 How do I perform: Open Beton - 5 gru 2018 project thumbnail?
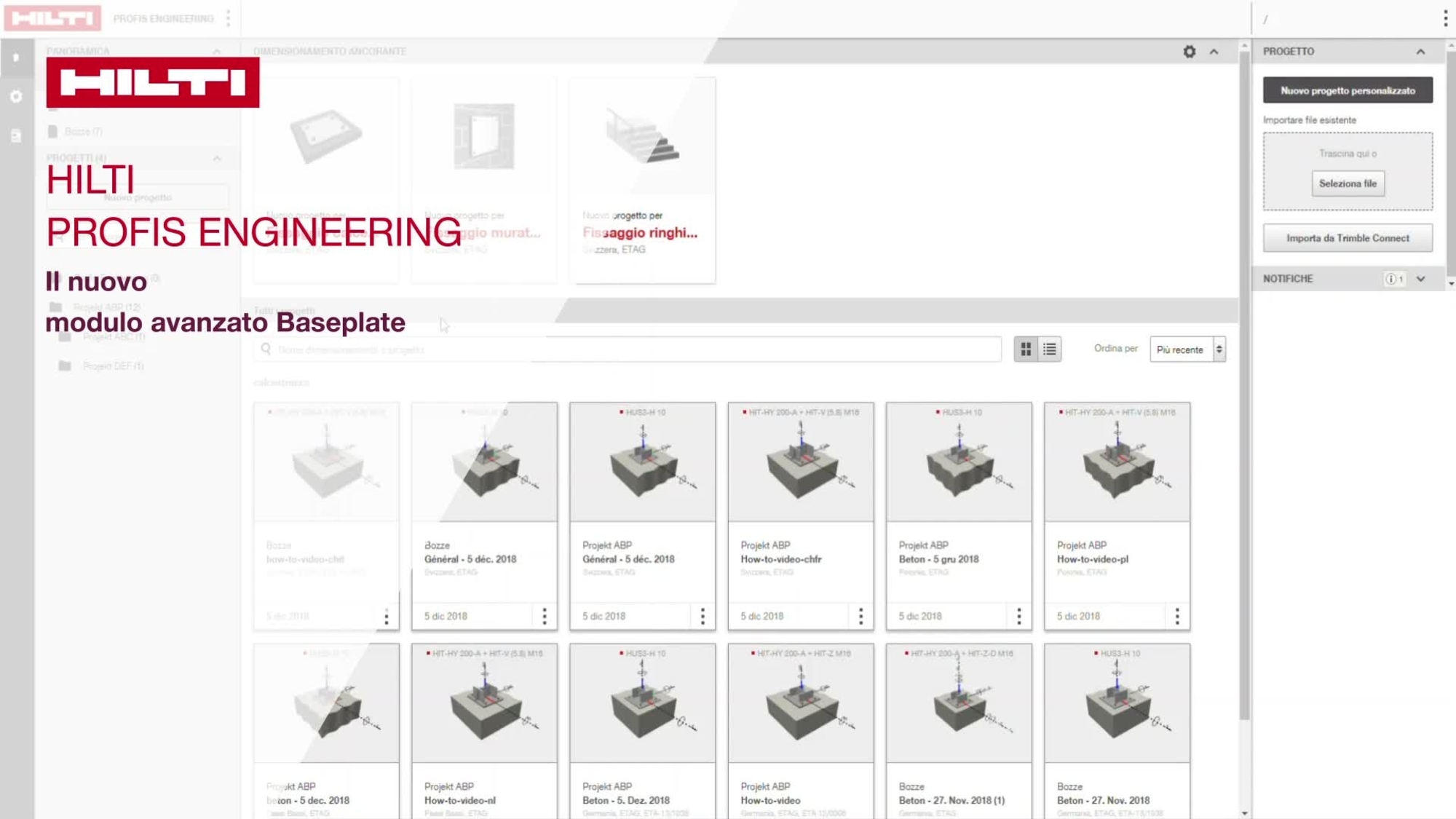click(x=959, y=462)
